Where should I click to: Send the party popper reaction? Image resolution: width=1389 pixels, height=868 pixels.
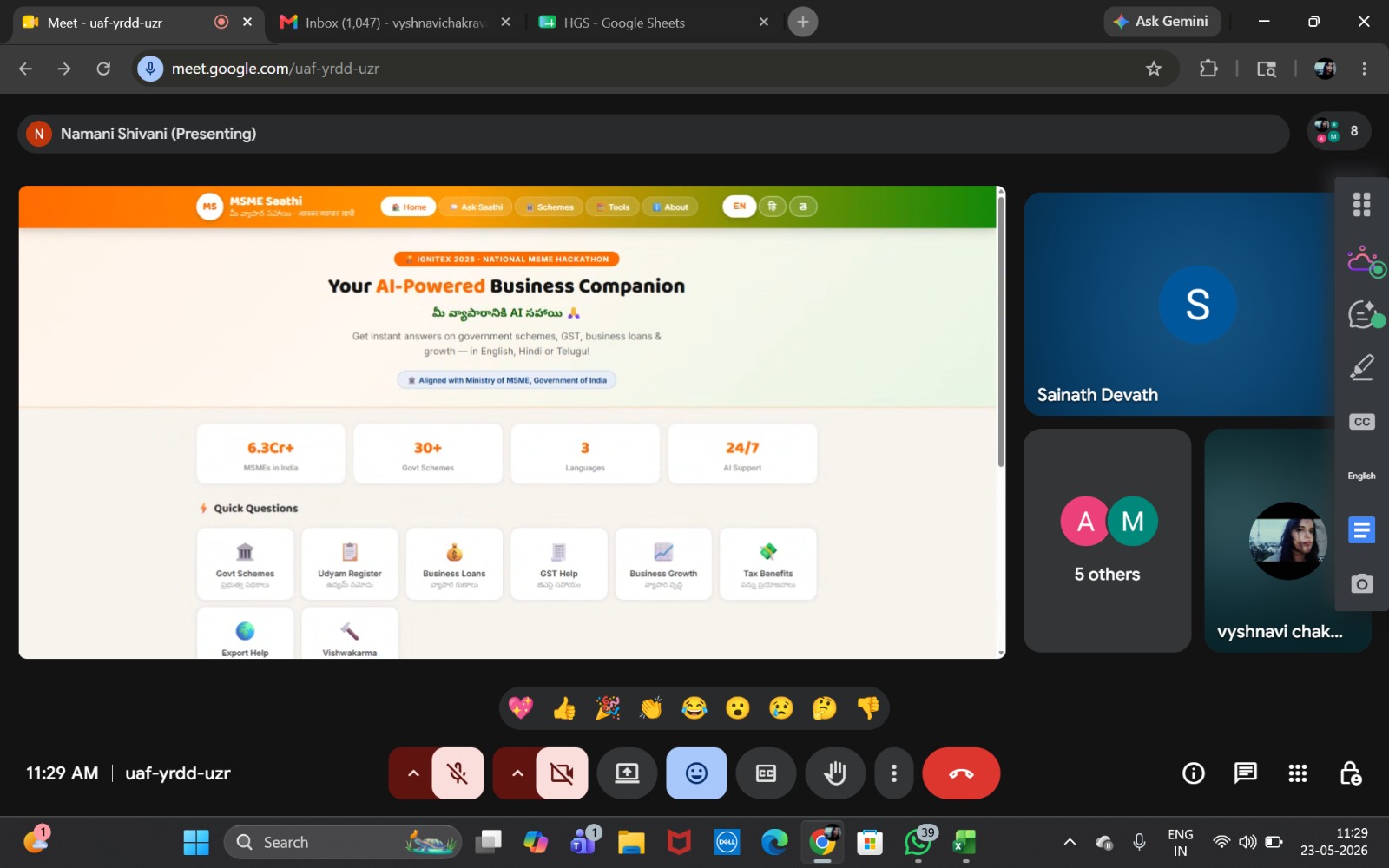[x=608, y=708]
